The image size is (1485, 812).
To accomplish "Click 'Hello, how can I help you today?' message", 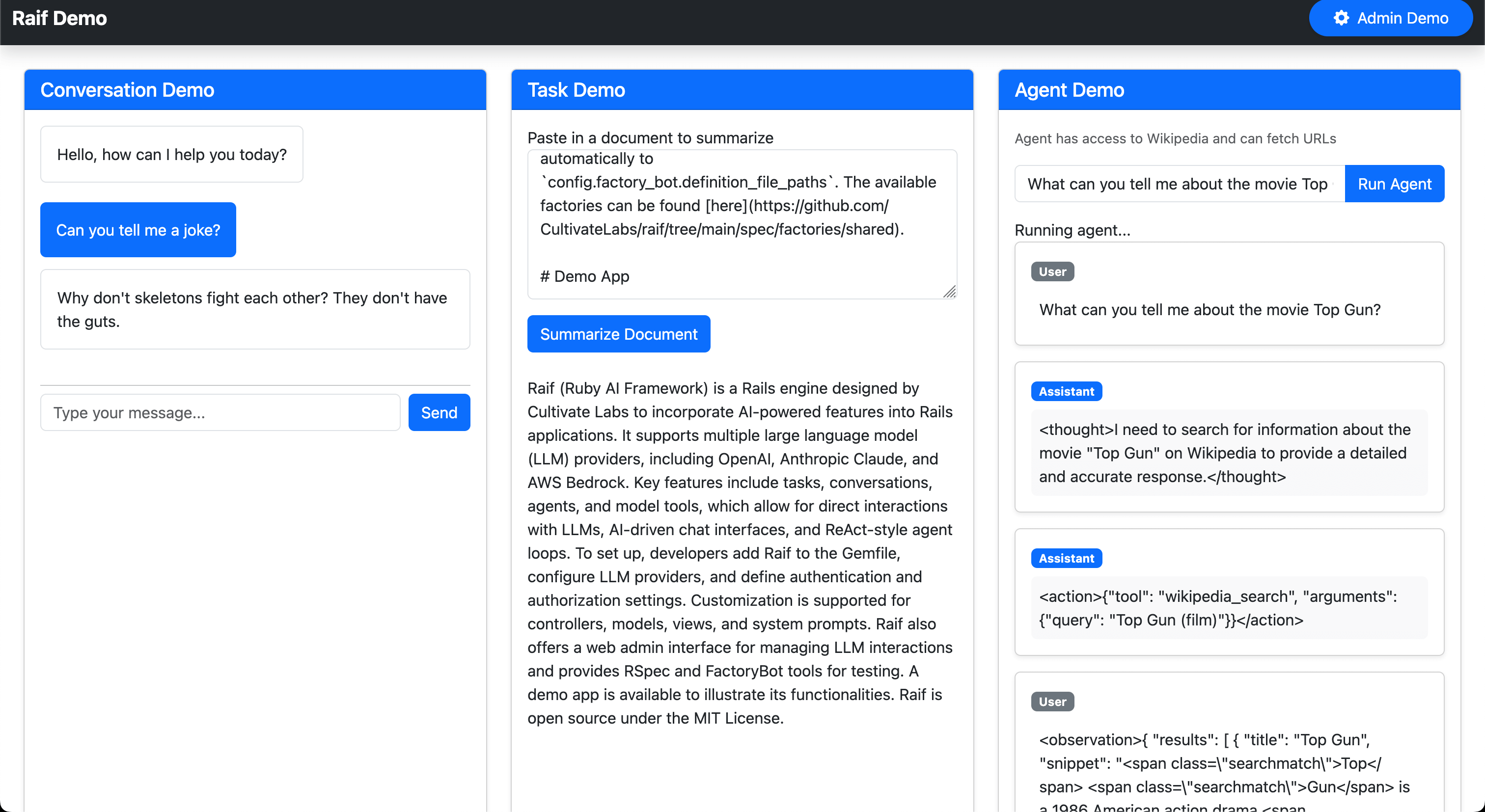I will (172, 155).
